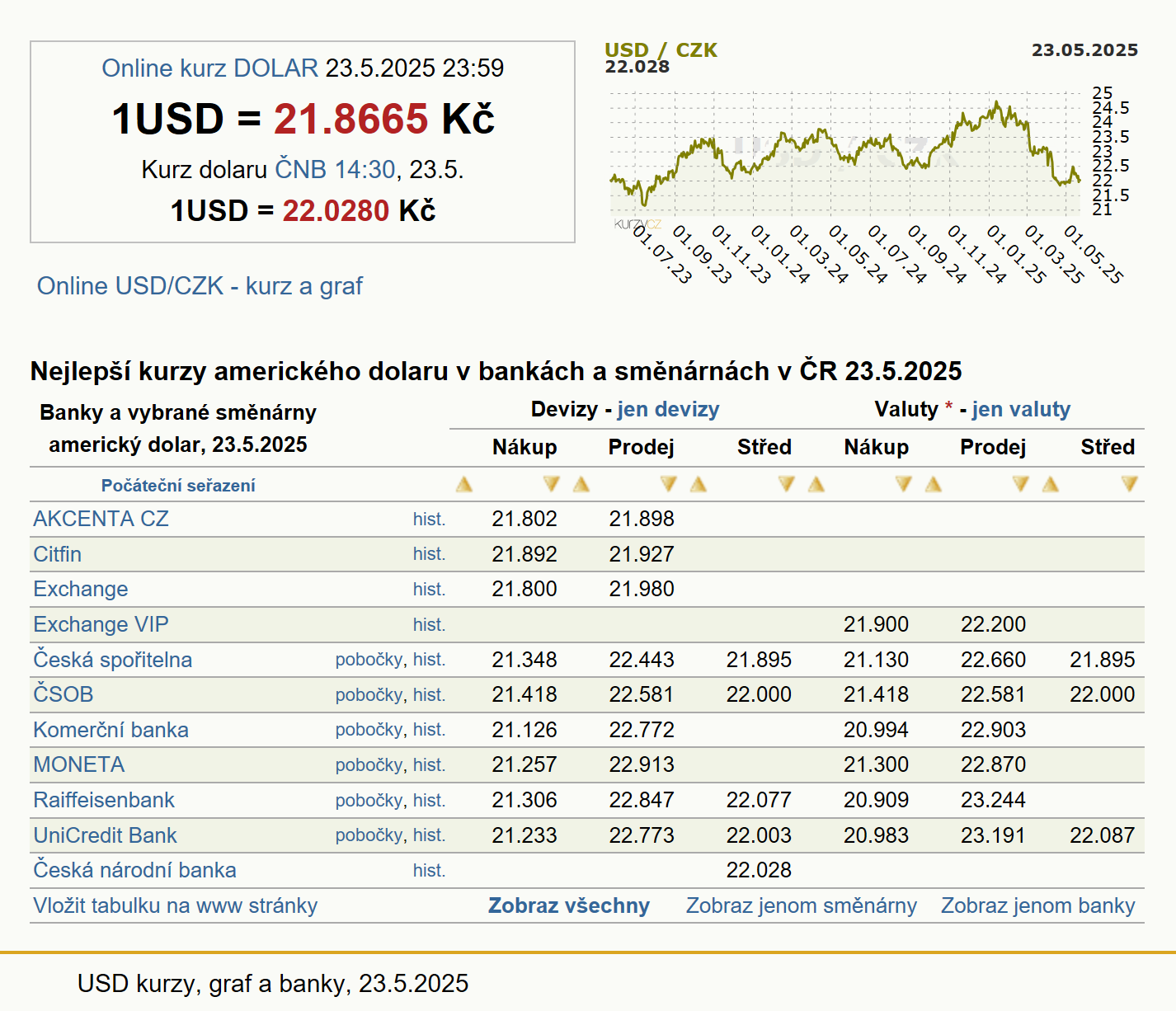The height and width of the screenshot is (1011, 1176).
Task: Sort Valuty Střed ascending with up arrow
Action: click(1051, 484)
